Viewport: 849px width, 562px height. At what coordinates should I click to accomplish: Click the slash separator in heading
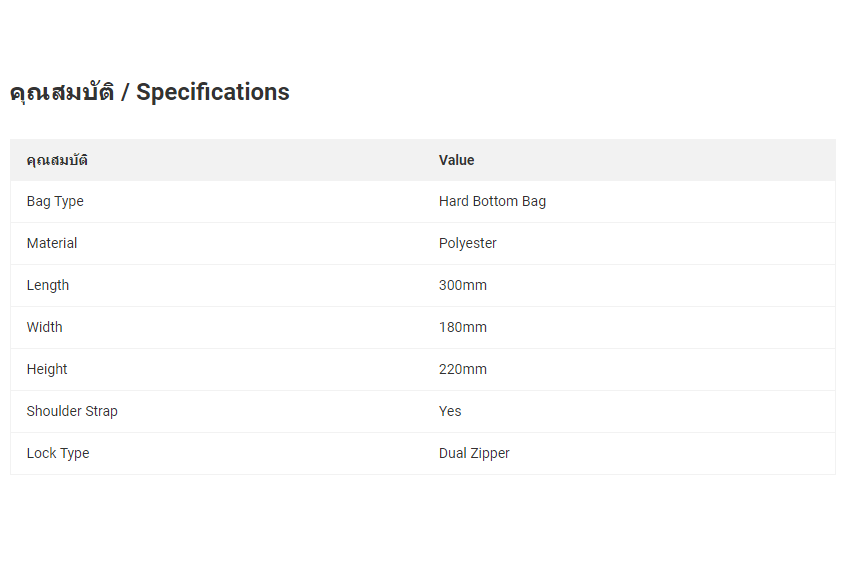point(125,92)
